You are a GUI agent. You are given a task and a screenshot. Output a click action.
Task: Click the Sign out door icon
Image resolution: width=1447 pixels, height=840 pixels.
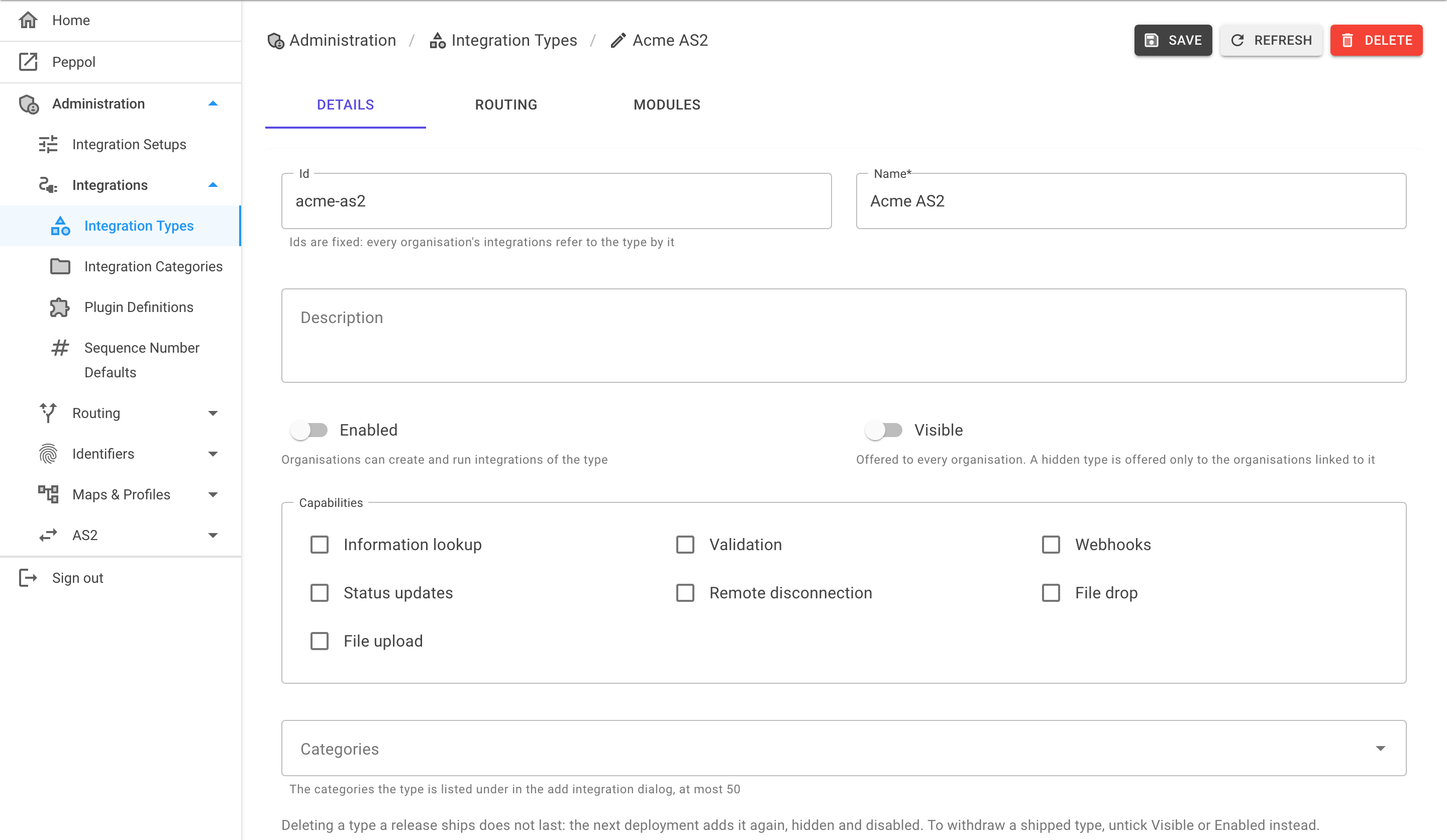pos(28,578)
